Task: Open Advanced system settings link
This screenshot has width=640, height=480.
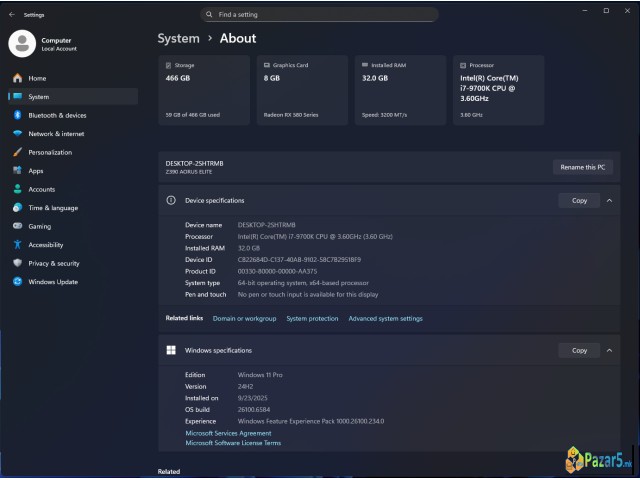Action: 385,318
